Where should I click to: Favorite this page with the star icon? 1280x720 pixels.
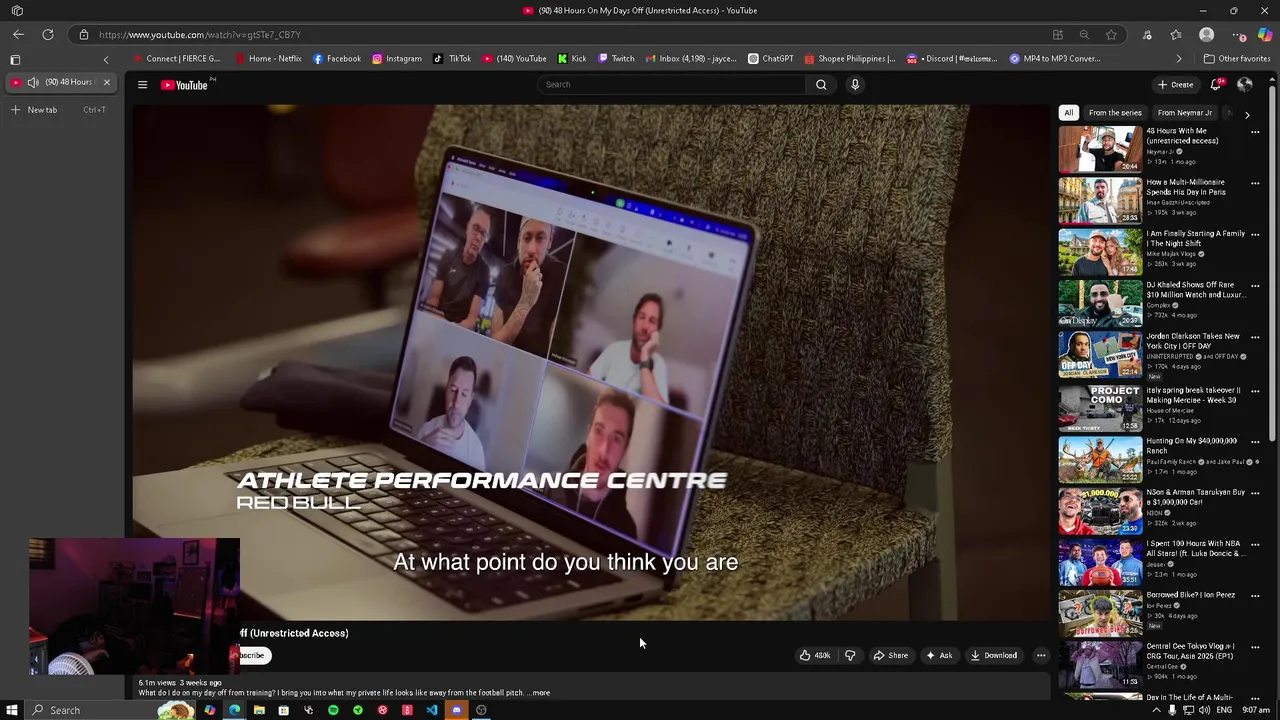point(1111,35)
